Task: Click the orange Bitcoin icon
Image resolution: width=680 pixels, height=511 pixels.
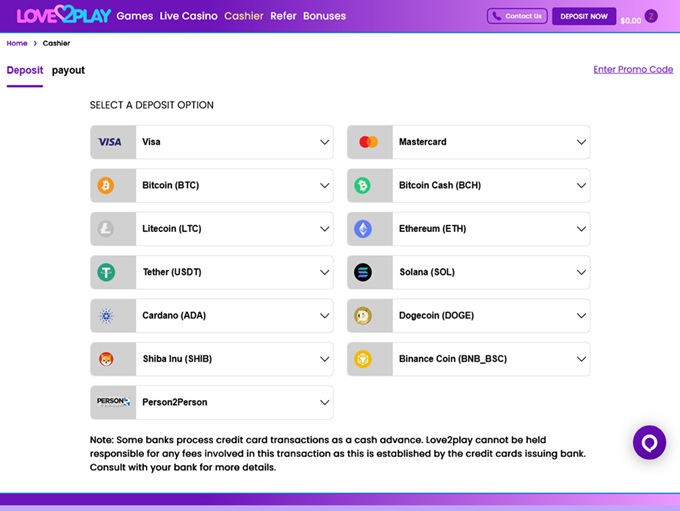Action: point(105,186)
